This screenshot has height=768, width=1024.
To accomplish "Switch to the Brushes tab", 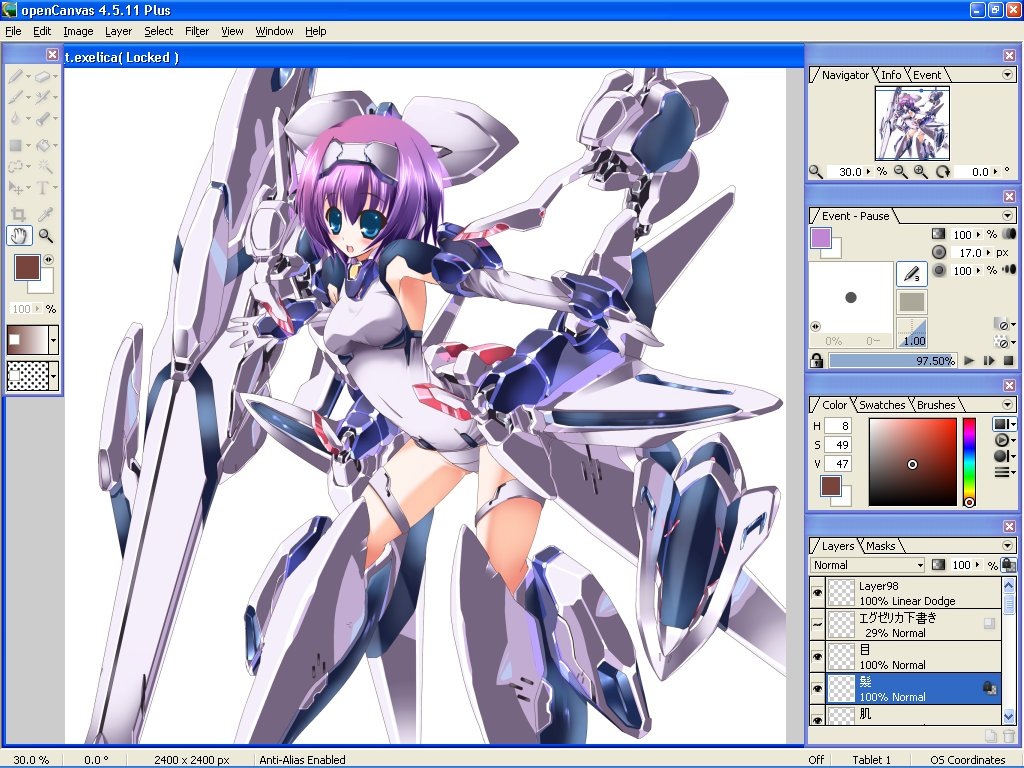I will coord(936,405).
